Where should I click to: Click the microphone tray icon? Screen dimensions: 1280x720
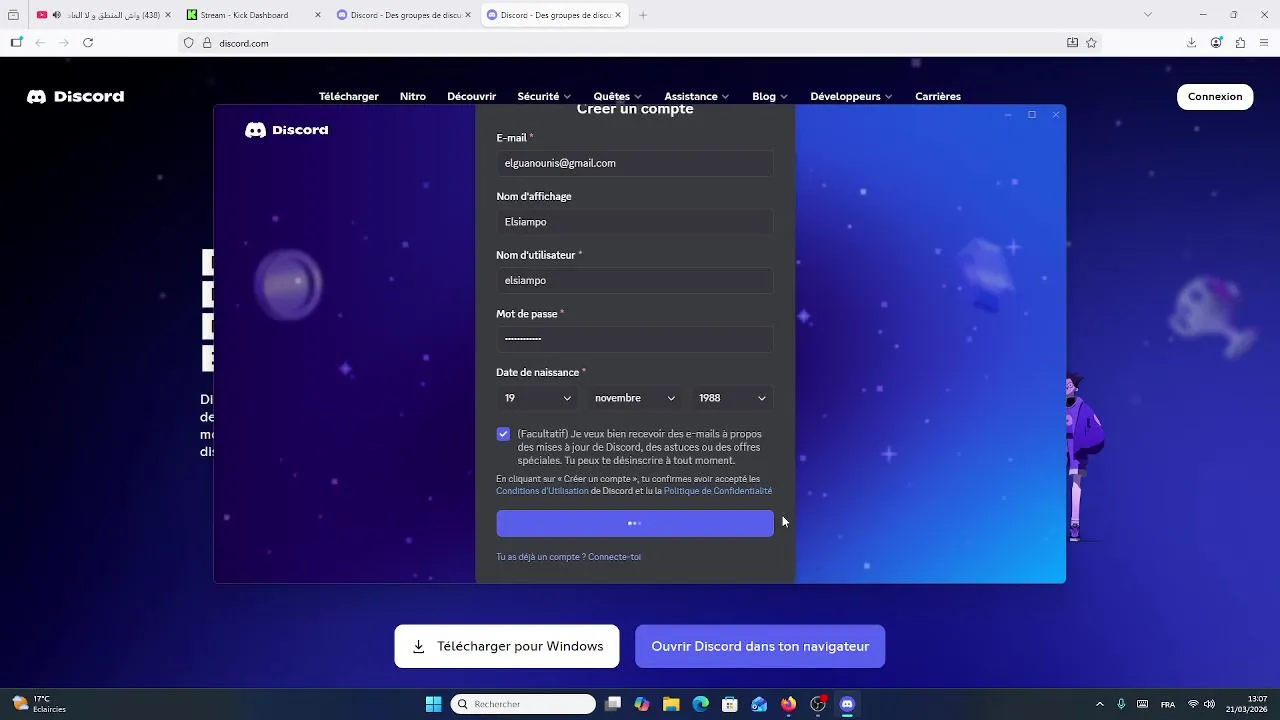[x=1121, y=704]
